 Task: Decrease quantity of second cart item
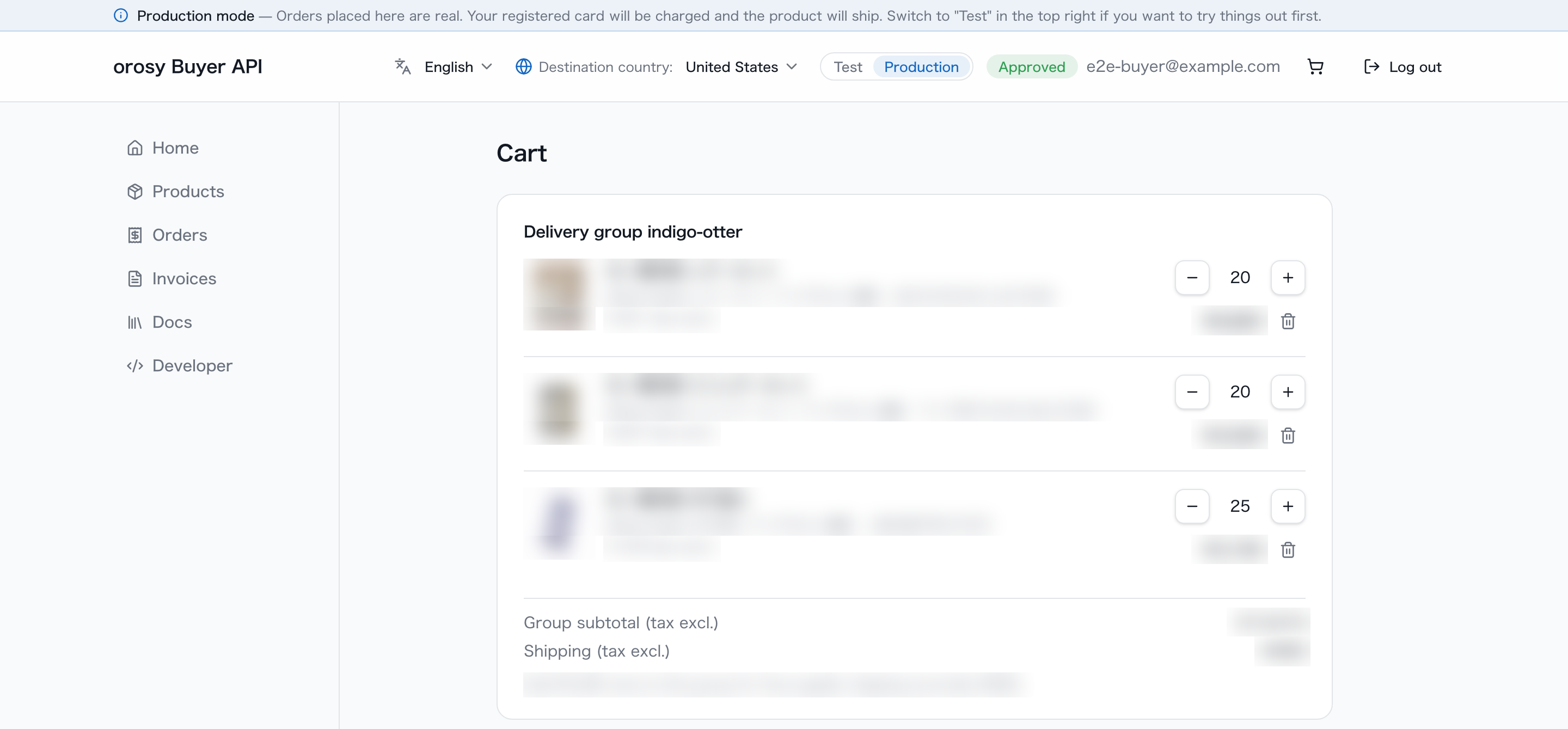click(x=1191, y=392)
